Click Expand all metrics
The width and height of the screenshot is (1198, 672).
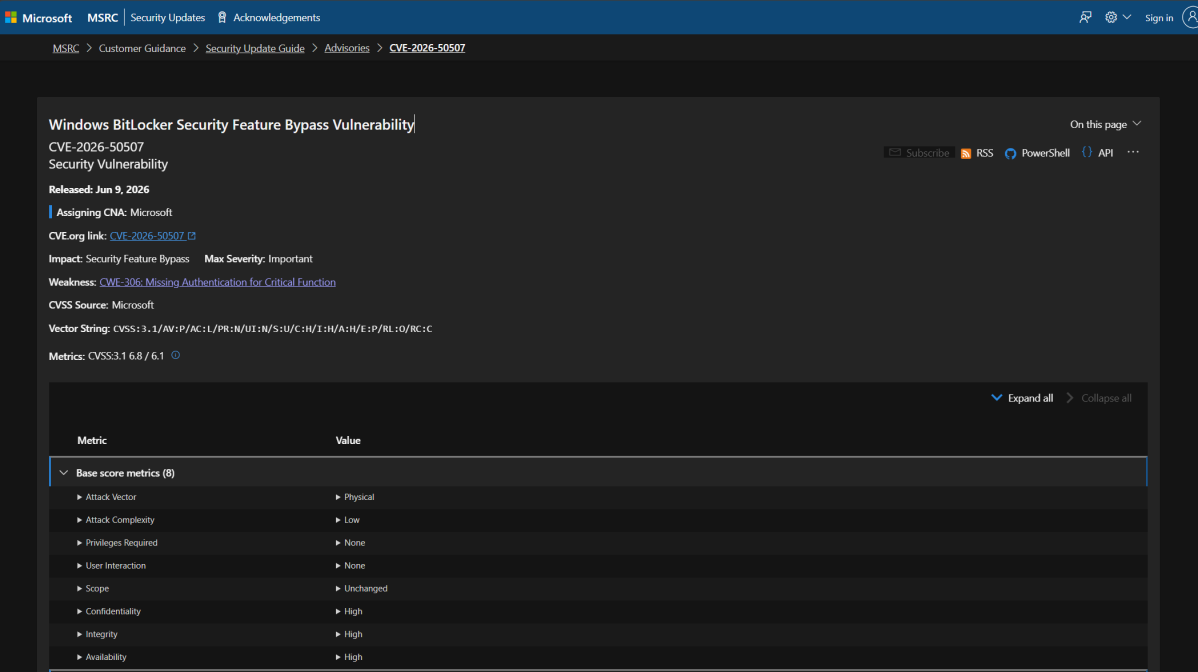[1022, 398]
